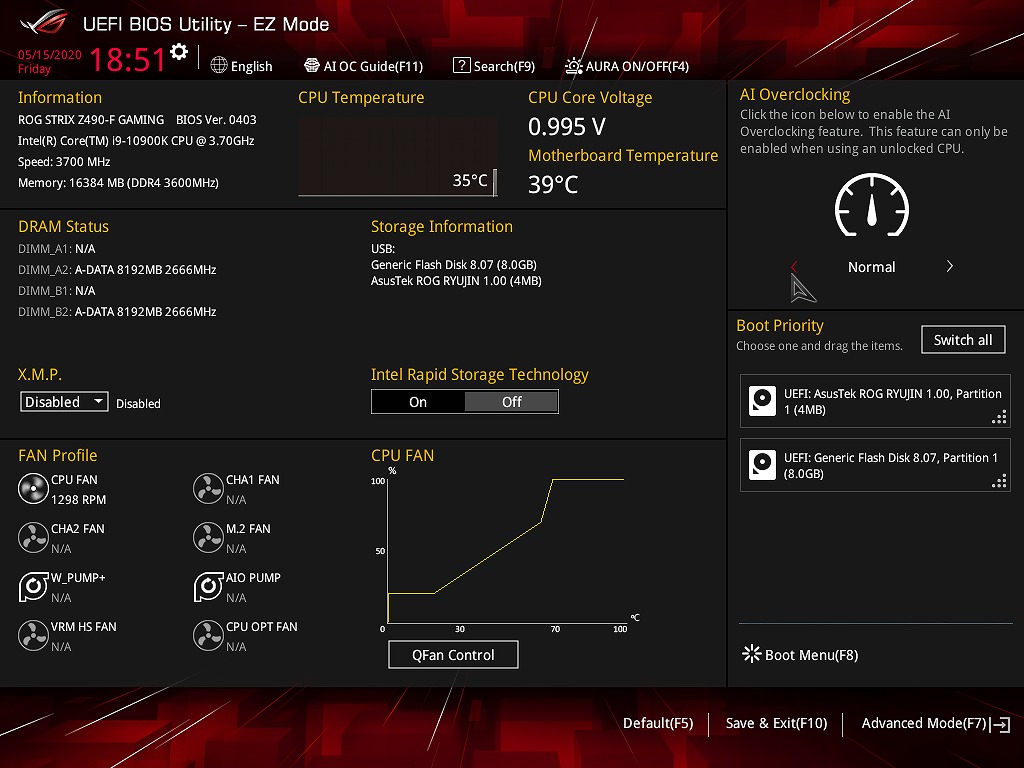The image size is (1024, 768).
Task: Click drag handle of Generic Flash Disk entry
Action: pos(999,481)
